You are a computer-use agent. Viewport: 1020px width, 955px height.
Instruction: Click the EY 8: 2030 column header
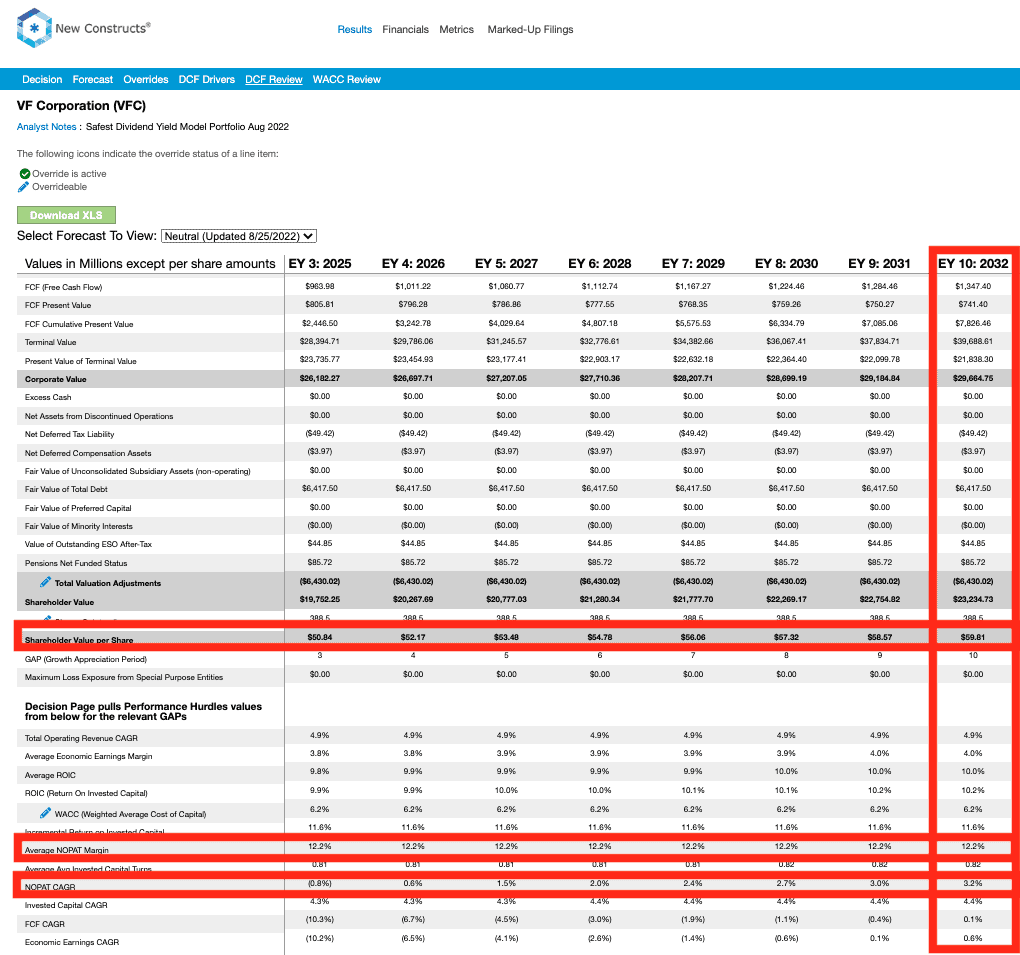(786, 263)
